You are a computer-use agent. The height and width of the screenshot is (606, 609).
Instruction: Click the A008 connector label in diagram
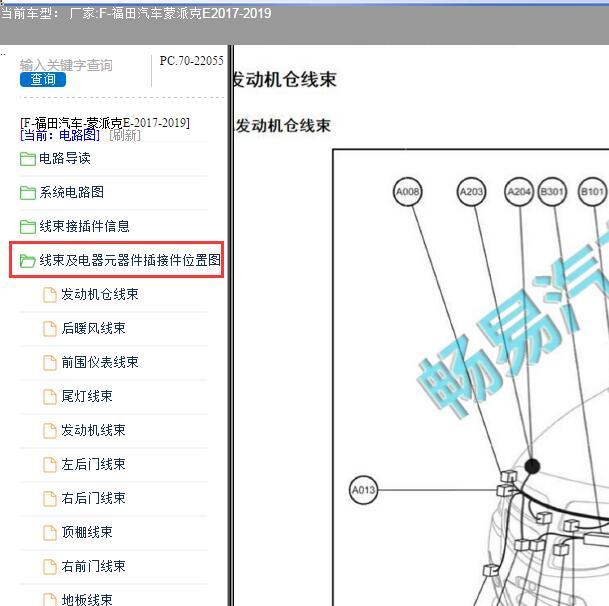(x=407, y=192)
